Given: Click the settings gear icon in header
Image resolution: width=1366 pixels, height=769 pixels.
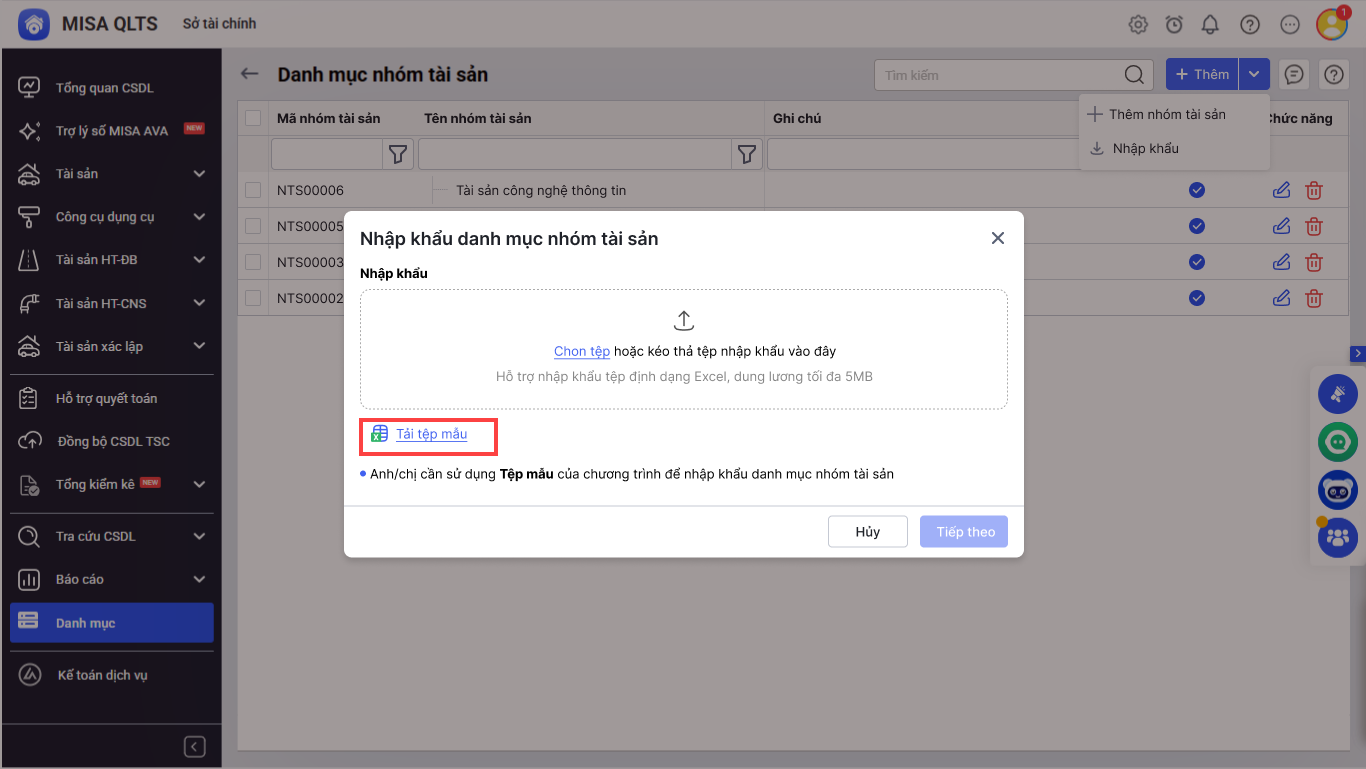Looking at the screenshot, I should click(1138, 25).
